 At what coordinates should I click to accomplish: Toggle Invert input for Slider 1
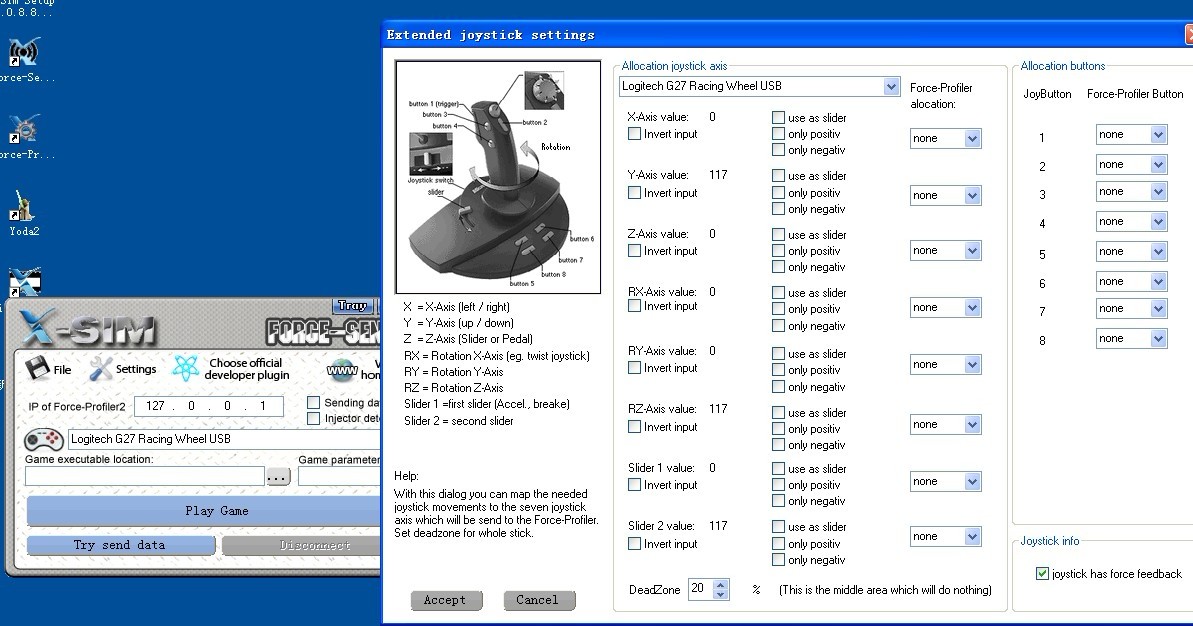click(x=634, y=485)
